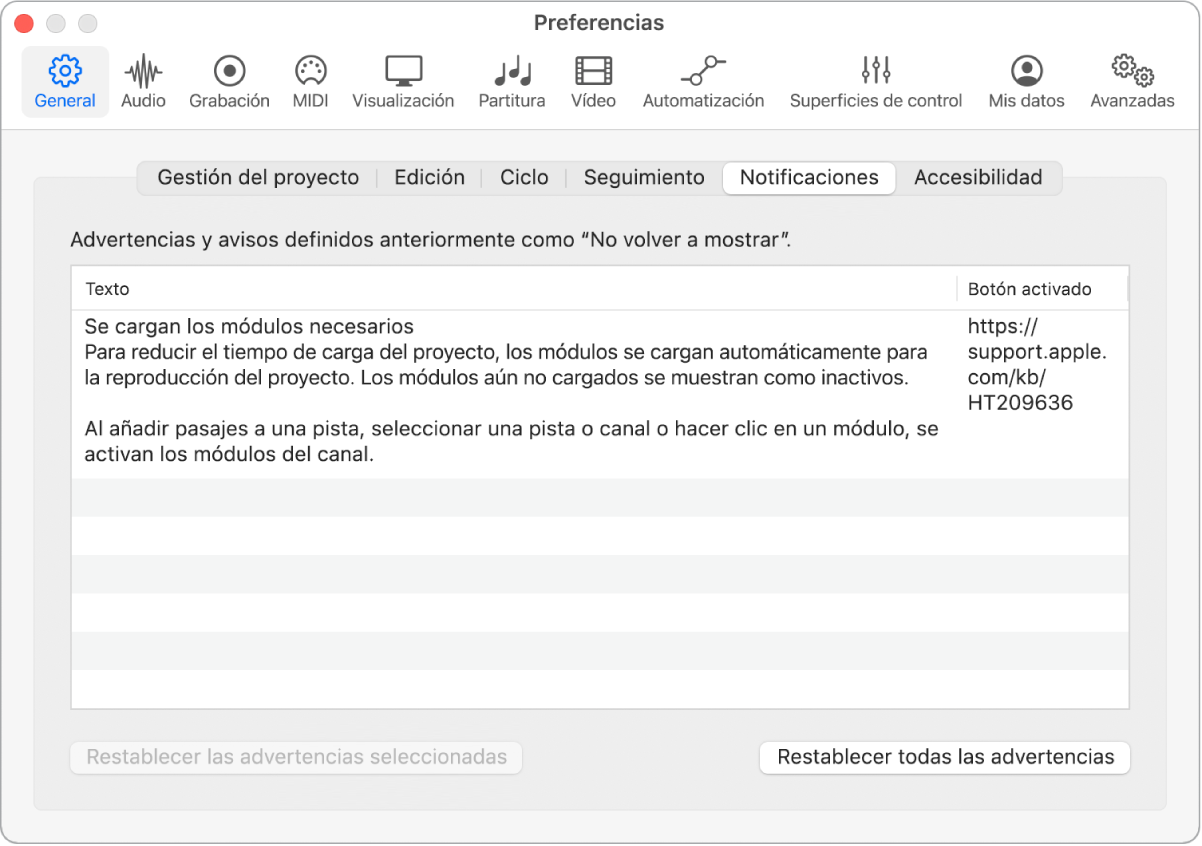Click Restablecer todas las advertencias
Viewport: 1202px width, 846px height.
coord(944,757)
